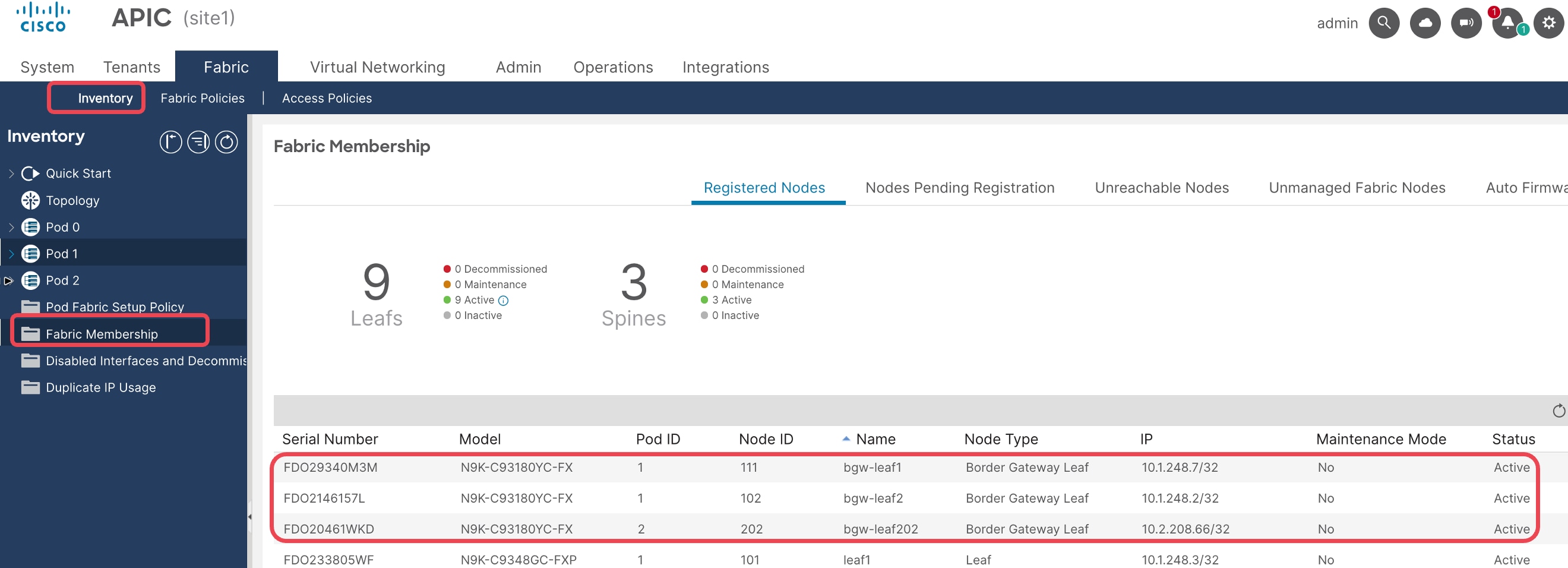
Task: Select the bgw-leaf202 node name
Action: 880,528
